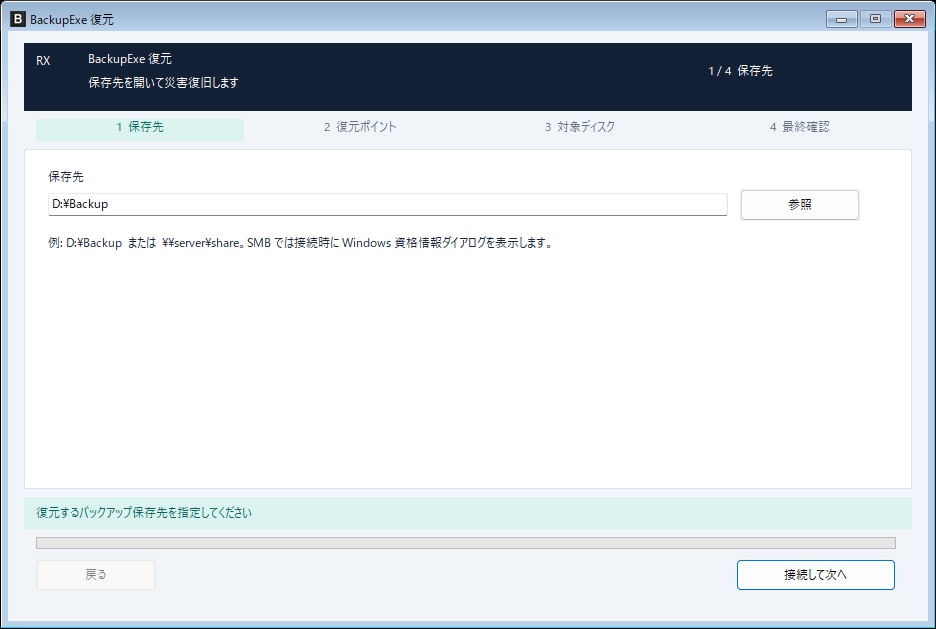The height and width of the screenshot is (629, 936).
Task: Click the status message 復元するバックアップ保存先を指定してください
Action: click(144, 513)
